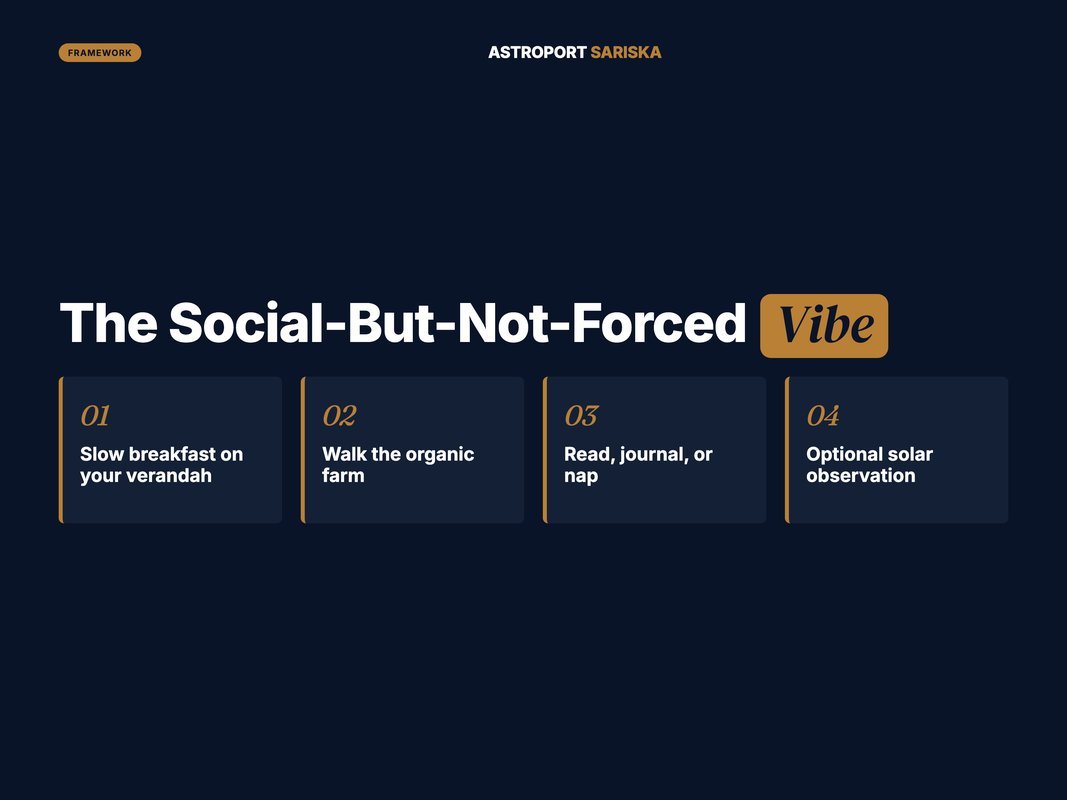Click the gold accent bar on card 02
This screenshot has height=800, width=1067.
pyautogui.click(x=303, y=450)
